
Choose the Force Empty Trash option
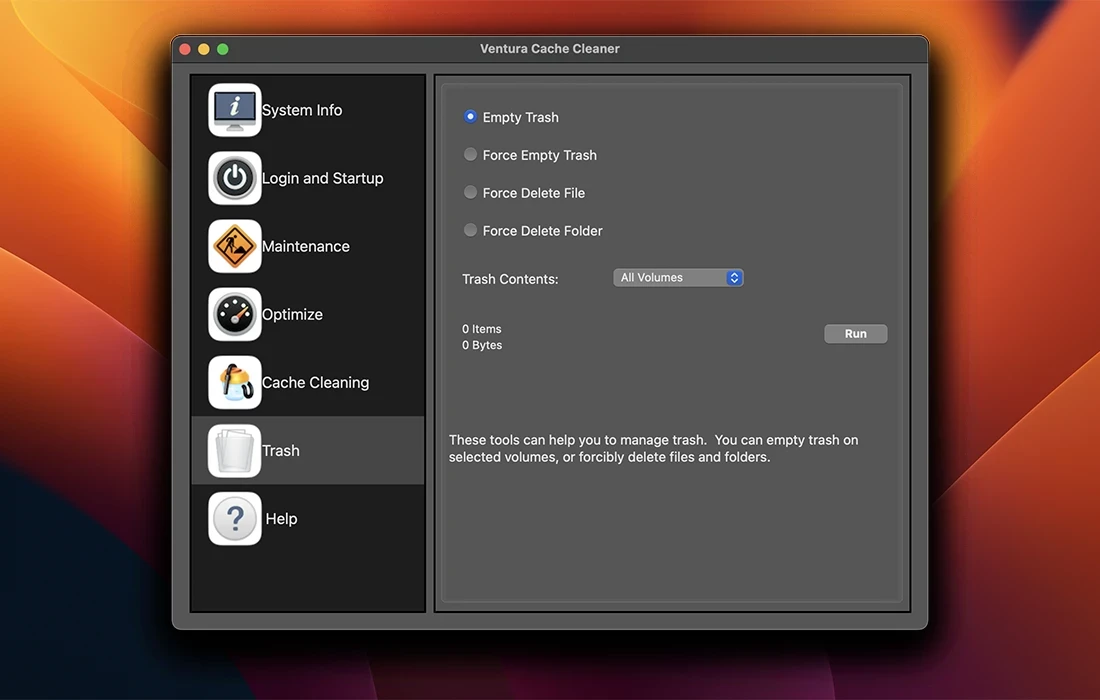[x=470, y=155]
